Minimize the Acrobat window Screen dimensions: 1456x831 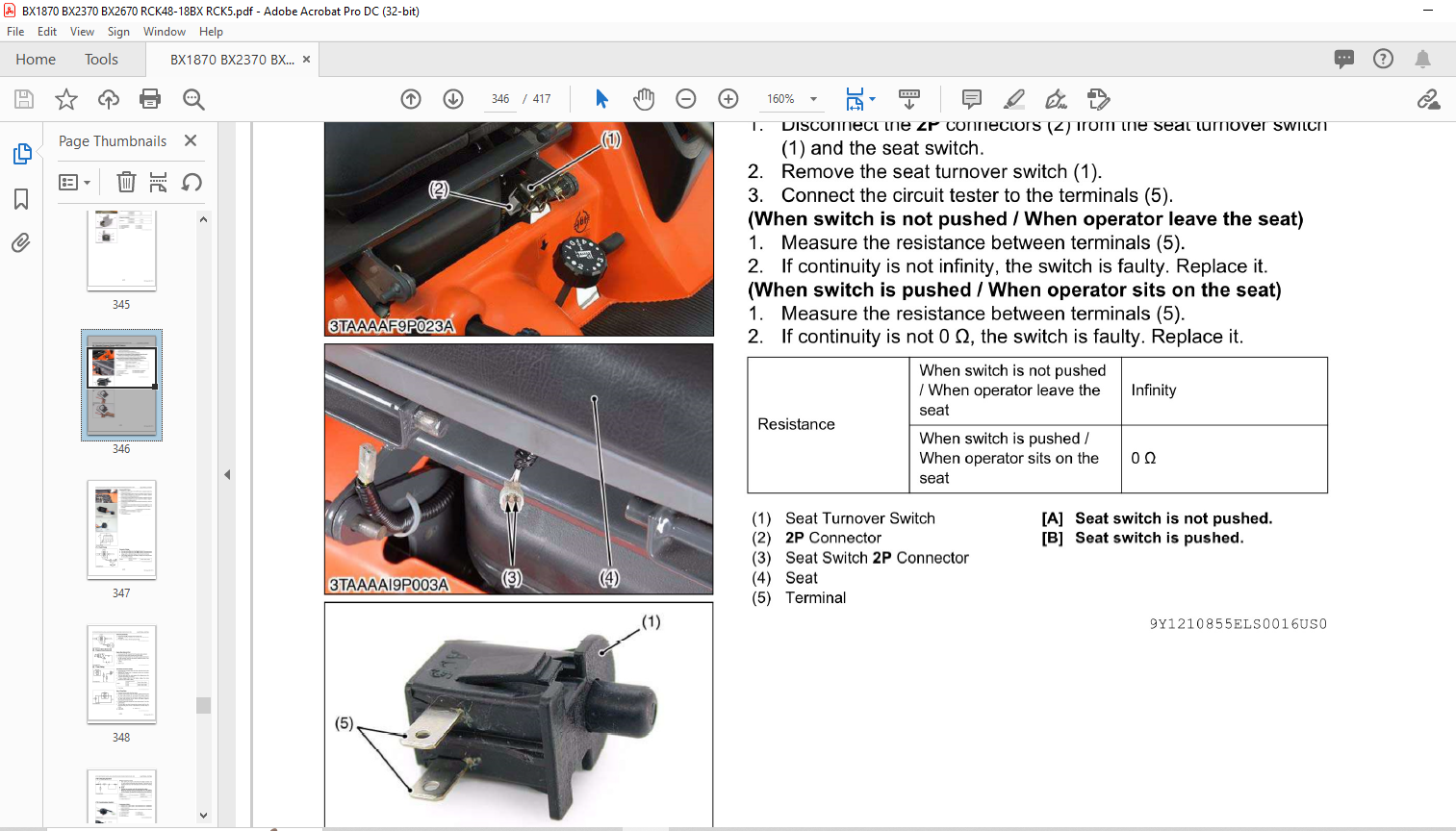(1428, 11)
